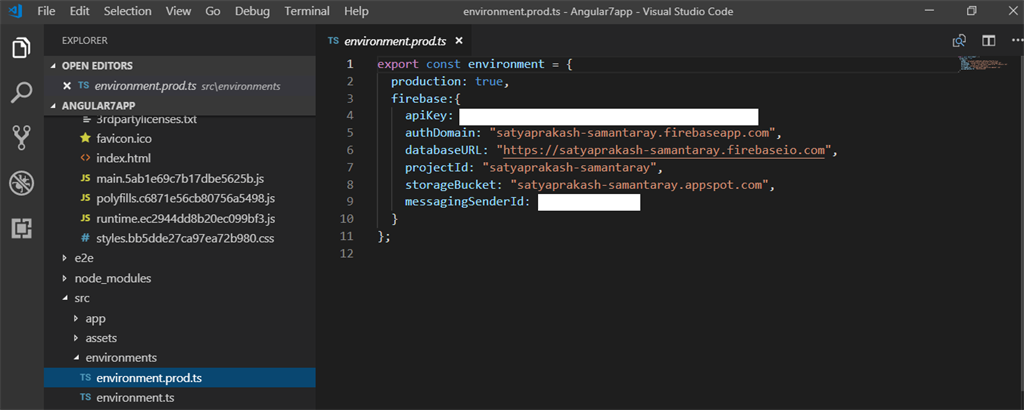Open the Source Control activity bar icon

(22, 138)
